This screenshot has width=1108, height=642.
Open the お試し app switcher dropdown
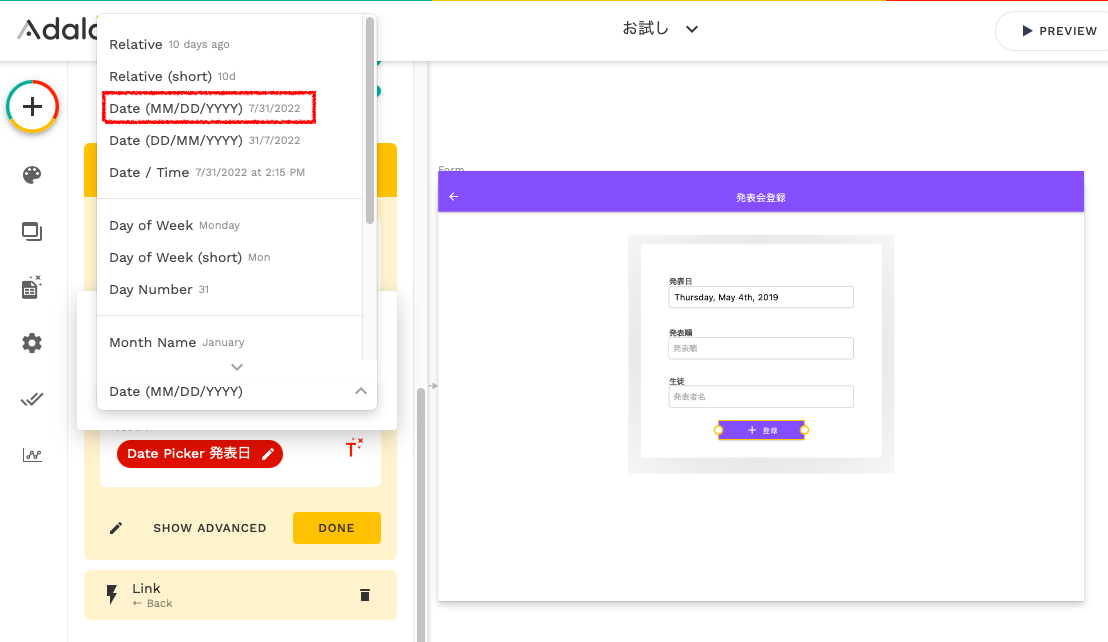point(660,29)
